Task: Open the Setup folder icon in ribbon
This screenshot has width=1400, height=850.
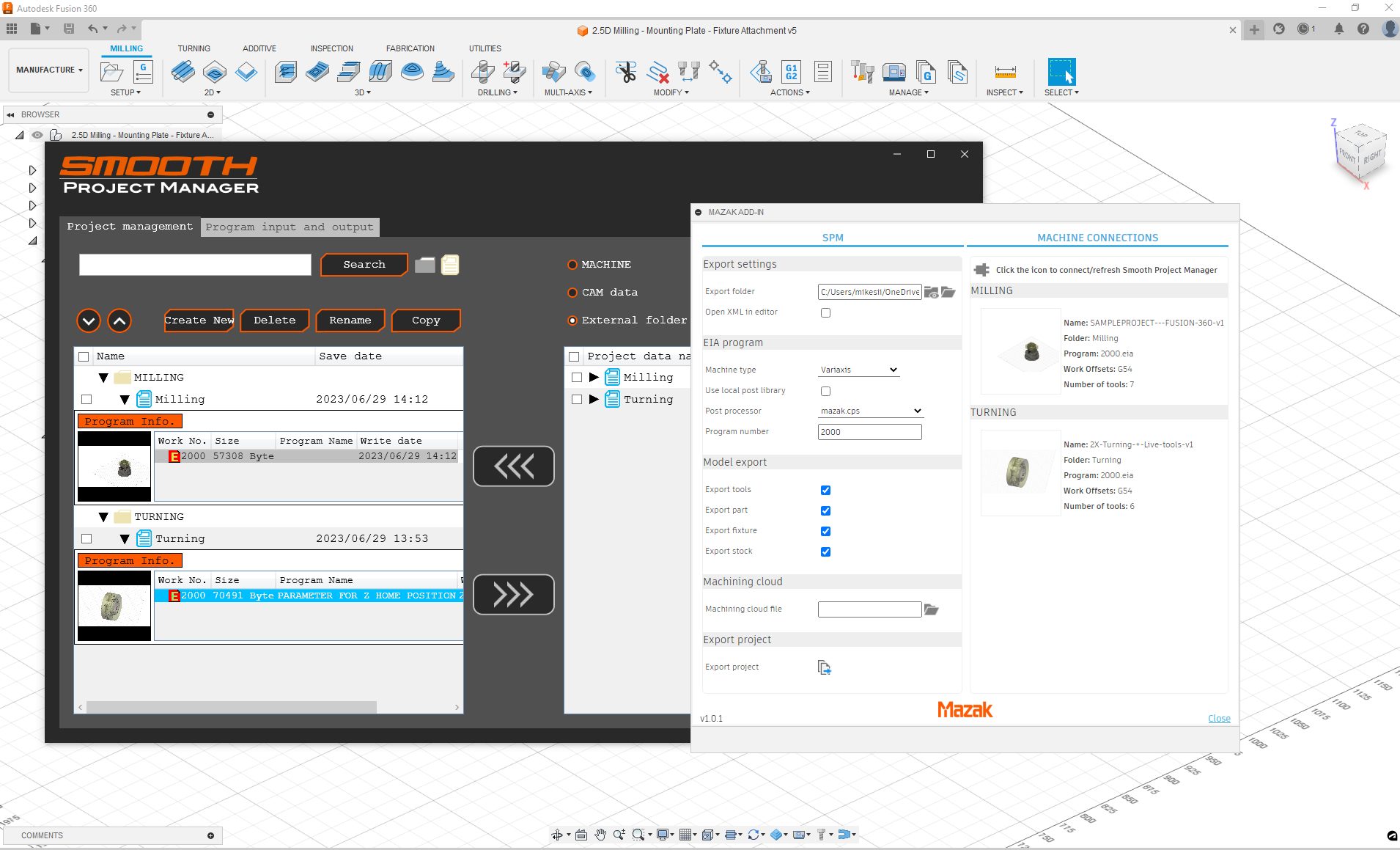Action: tap(111, 72)
